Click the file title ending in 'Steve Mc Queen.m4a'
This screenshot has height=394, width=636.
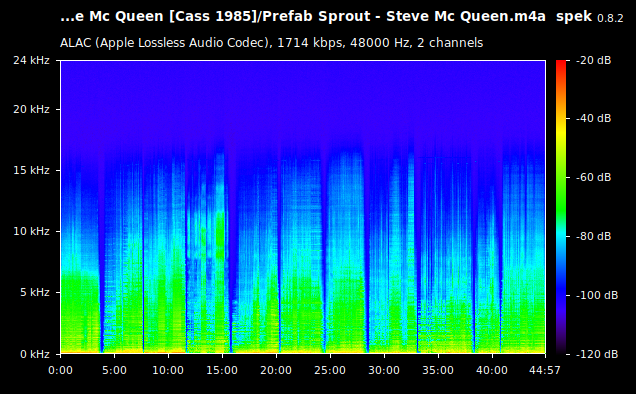[x=303, y=17]
